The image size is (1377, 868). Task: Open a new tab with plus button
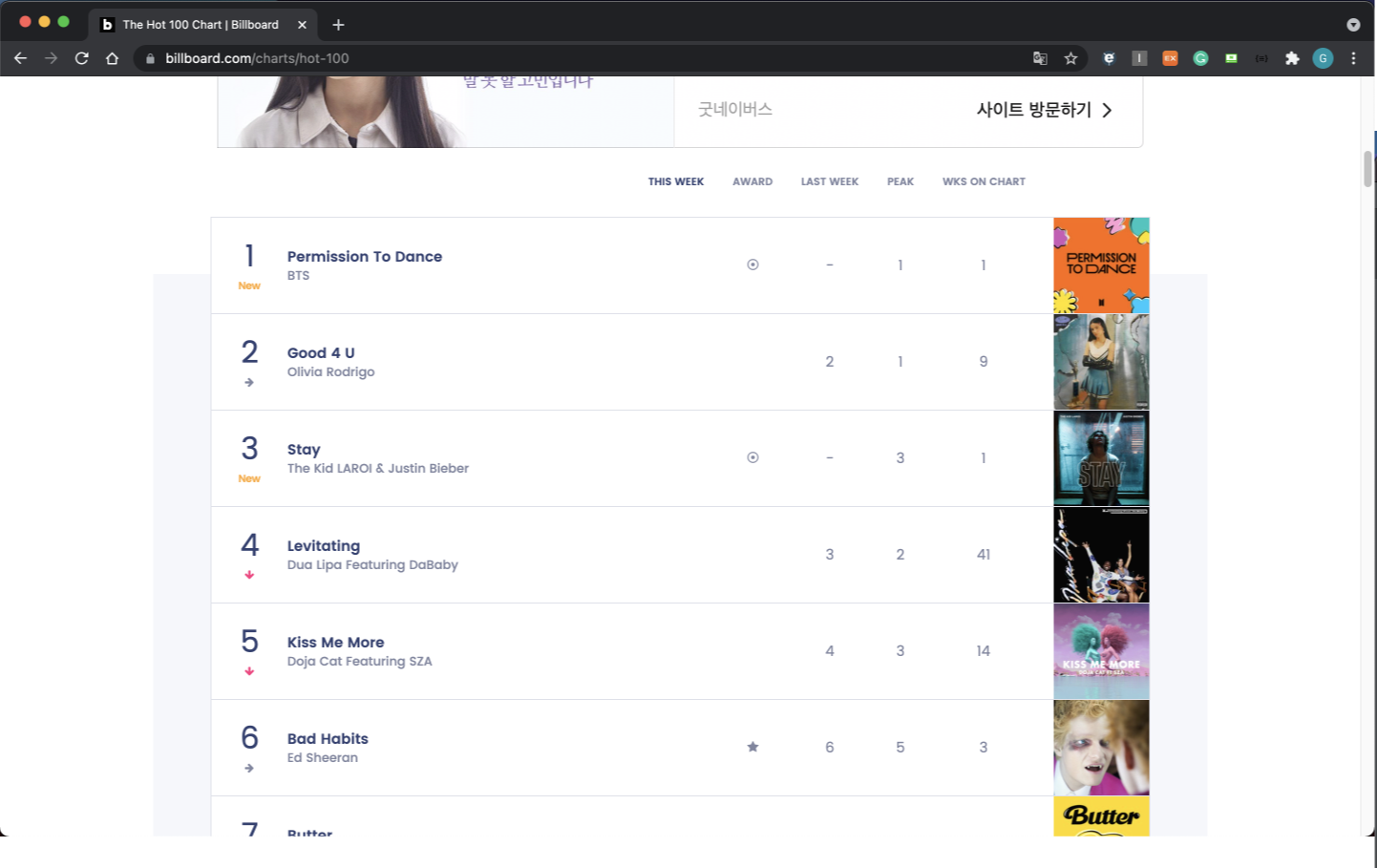[338, 25]
